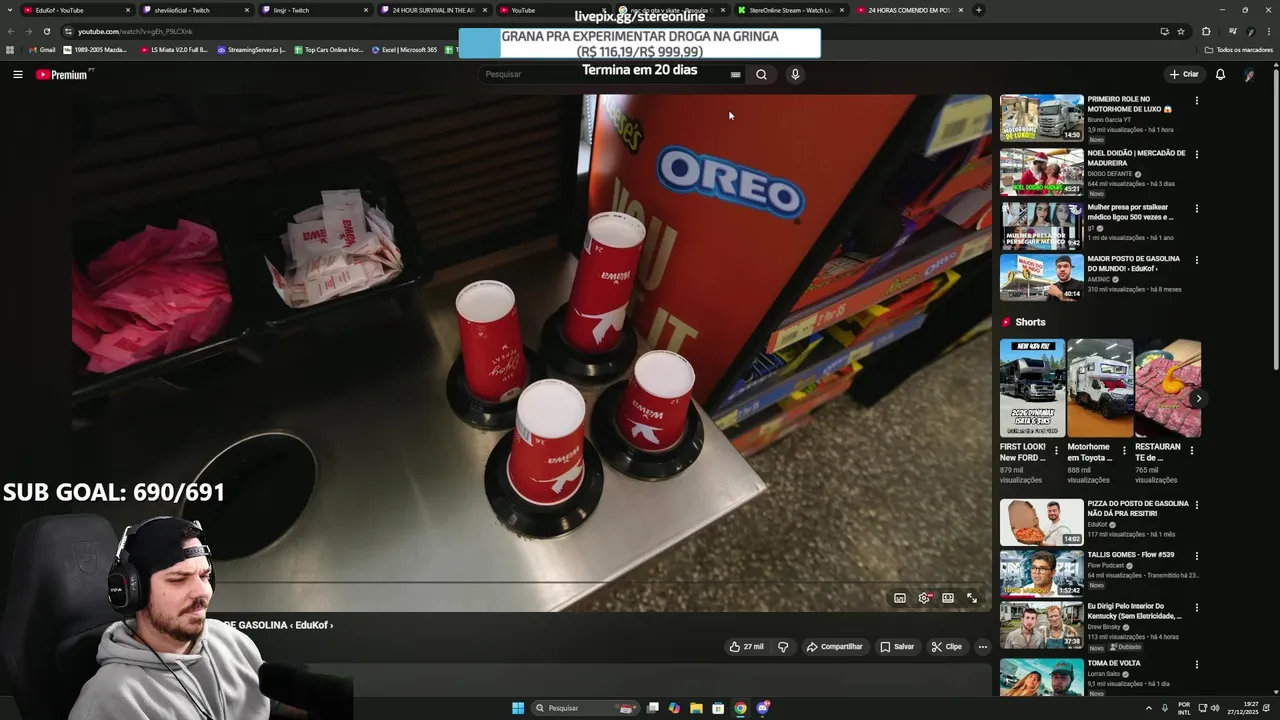This screenshot has height=720, width=1280.
Task: Open more actions menu beside Clipe
Action: point(982,647)
